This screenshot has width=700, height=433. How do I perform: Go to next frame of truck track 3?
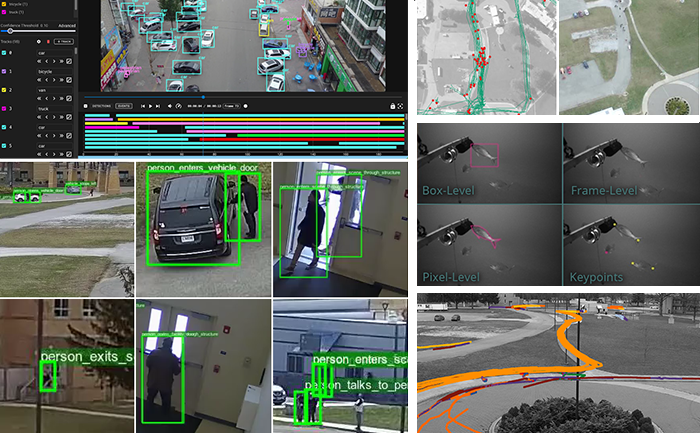[x=54, y=117]
